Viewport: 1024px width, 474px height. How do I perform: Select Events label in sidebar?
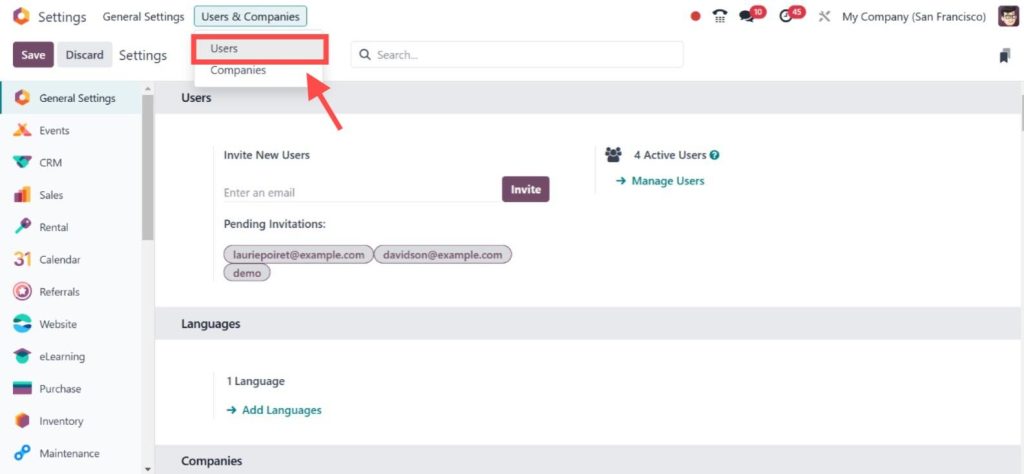coord(54,131)
